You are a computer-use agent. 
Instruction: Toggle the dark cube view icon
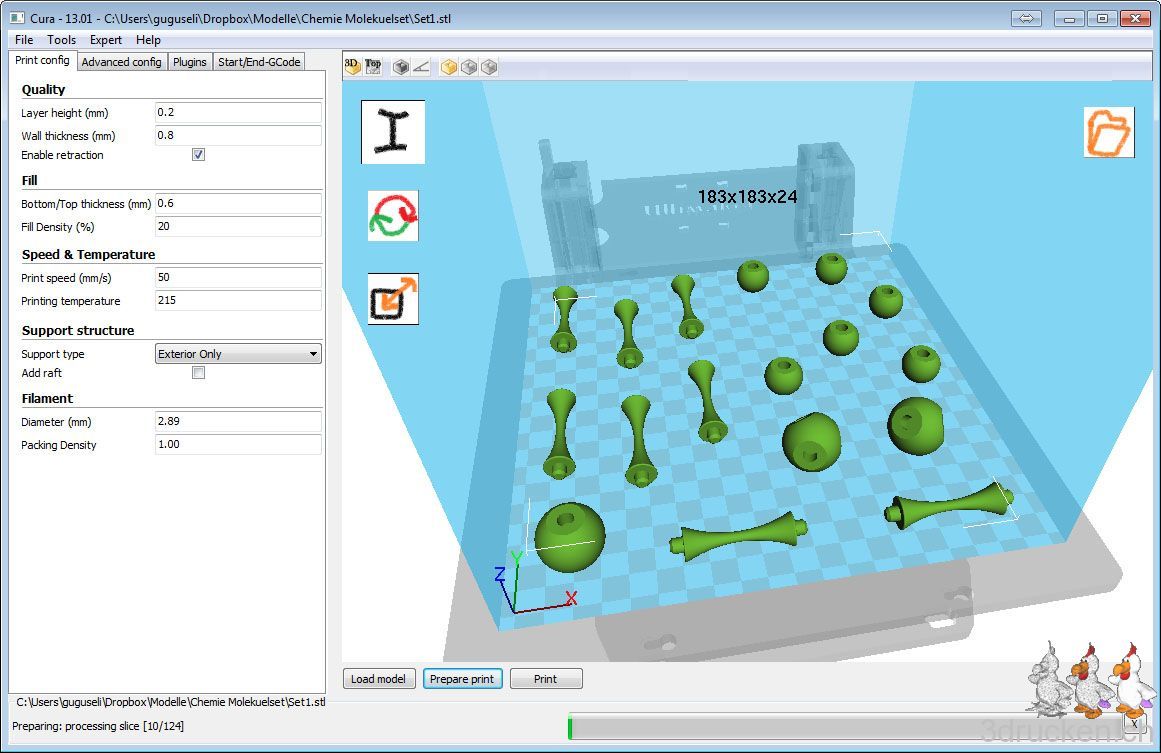point(401,67)
